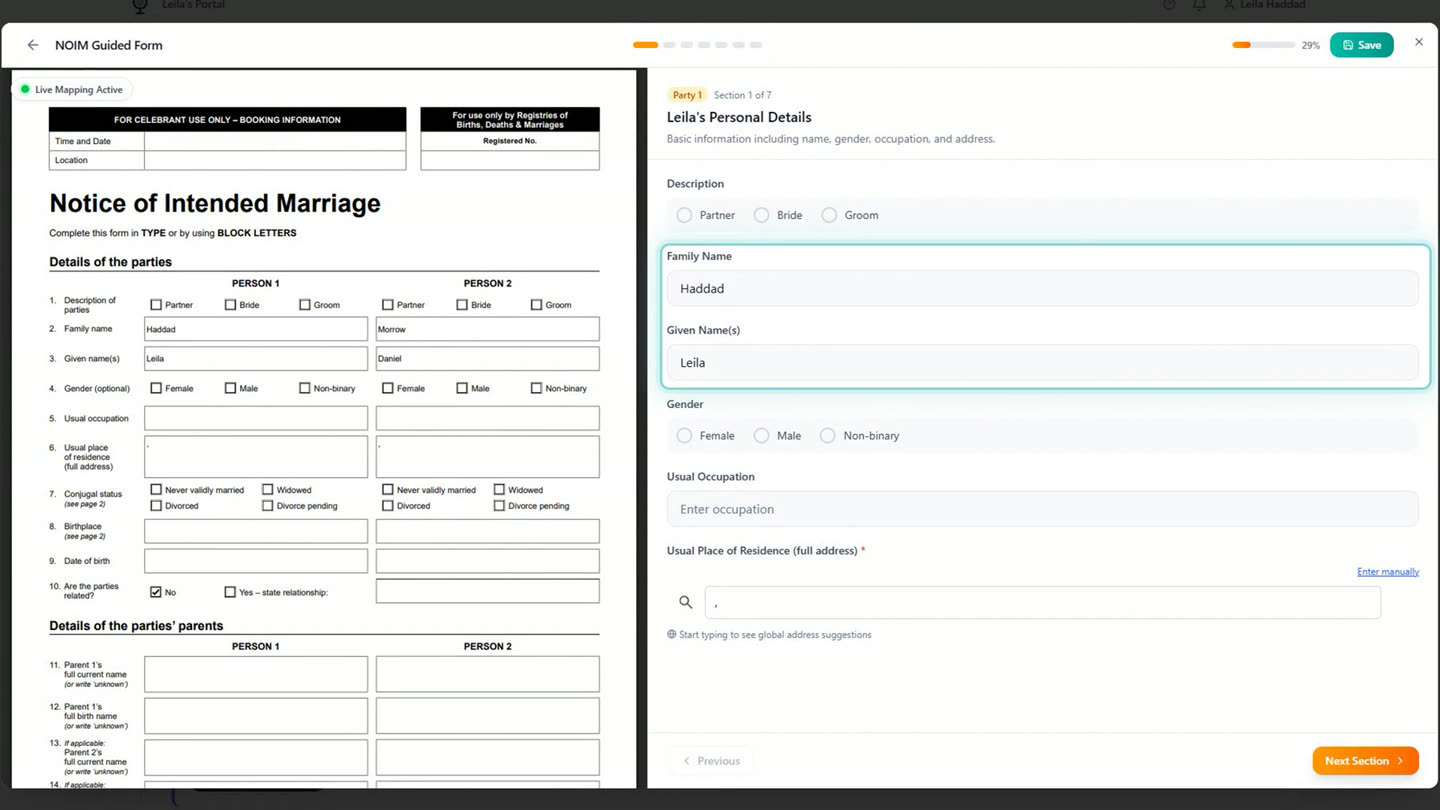Click the Party 1 badge

tap(687, 95)
